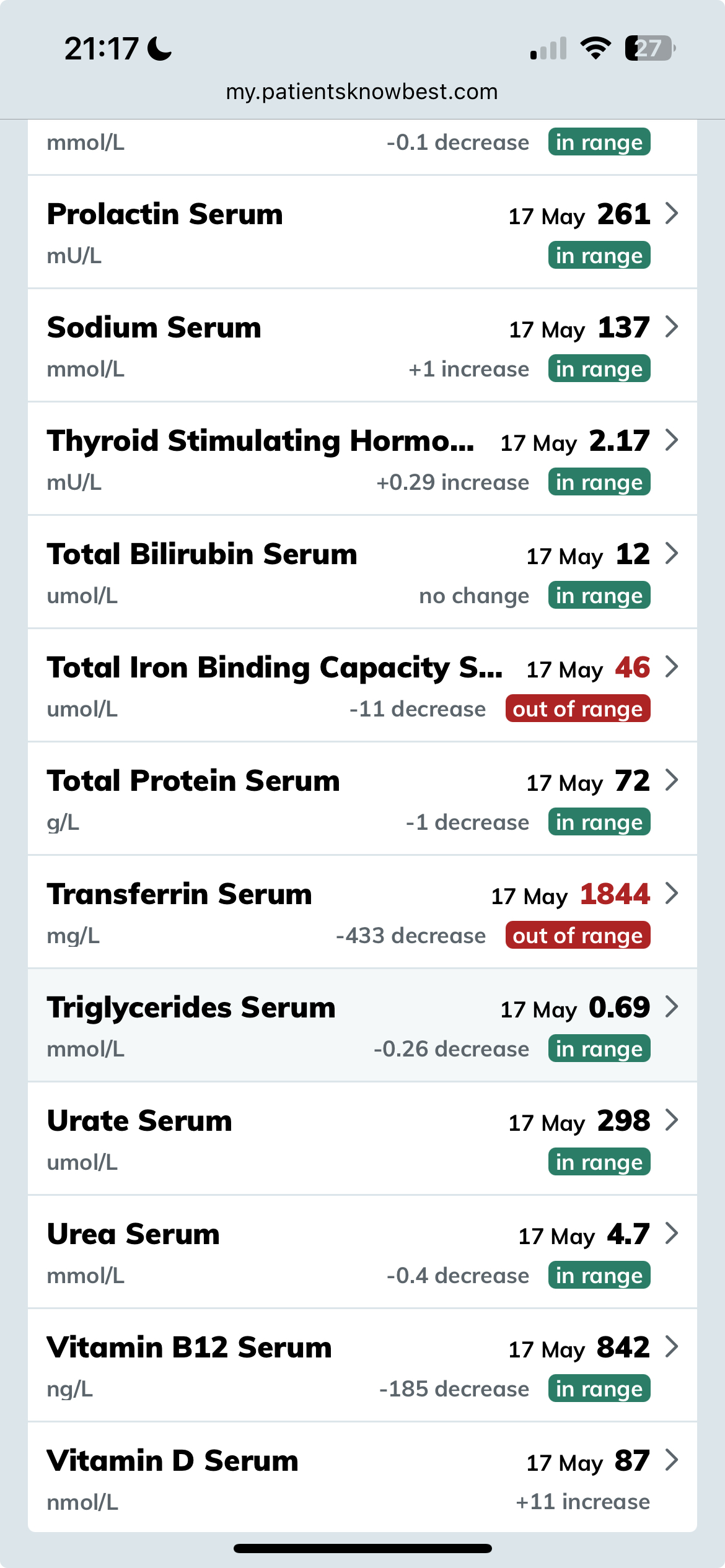Open Total Iron Binding Capacity result
The height and width of the screenshot is (1568, 725).
(274, 668)
